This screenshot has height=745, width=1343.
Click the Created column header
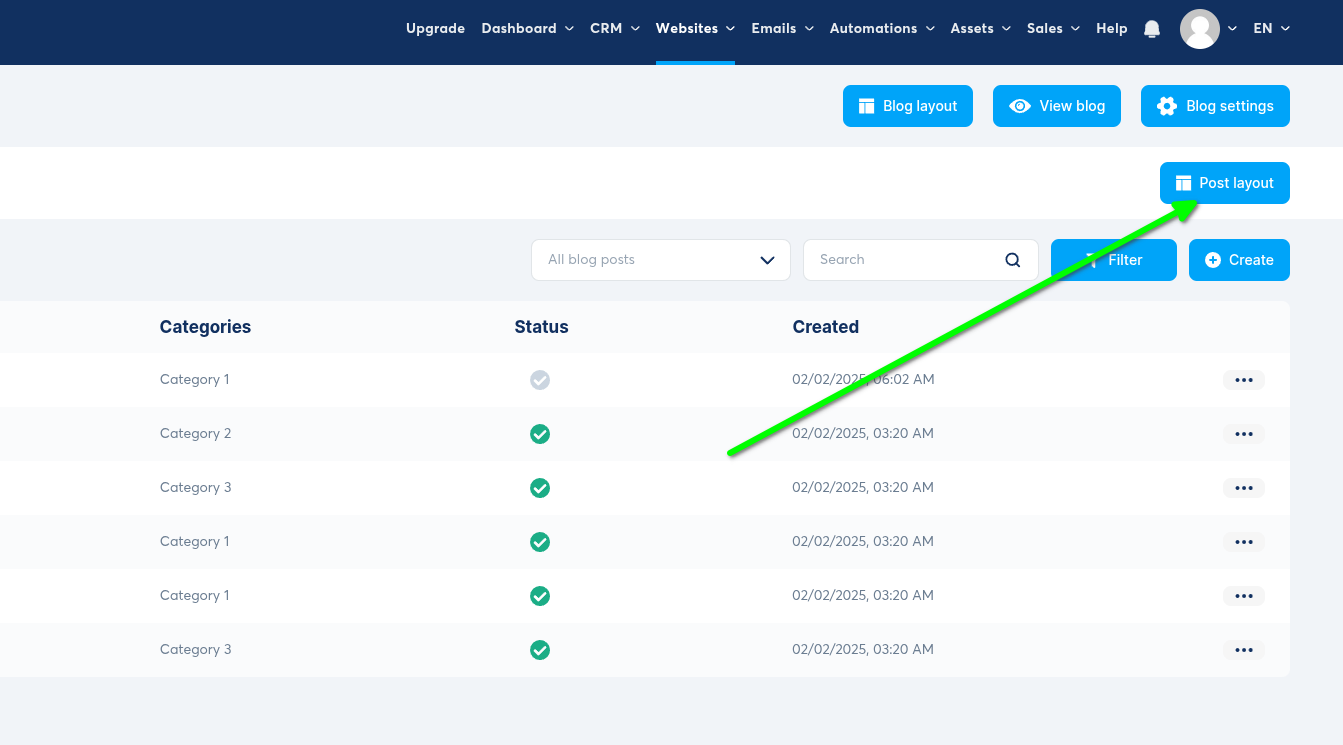tap(825, 327)
